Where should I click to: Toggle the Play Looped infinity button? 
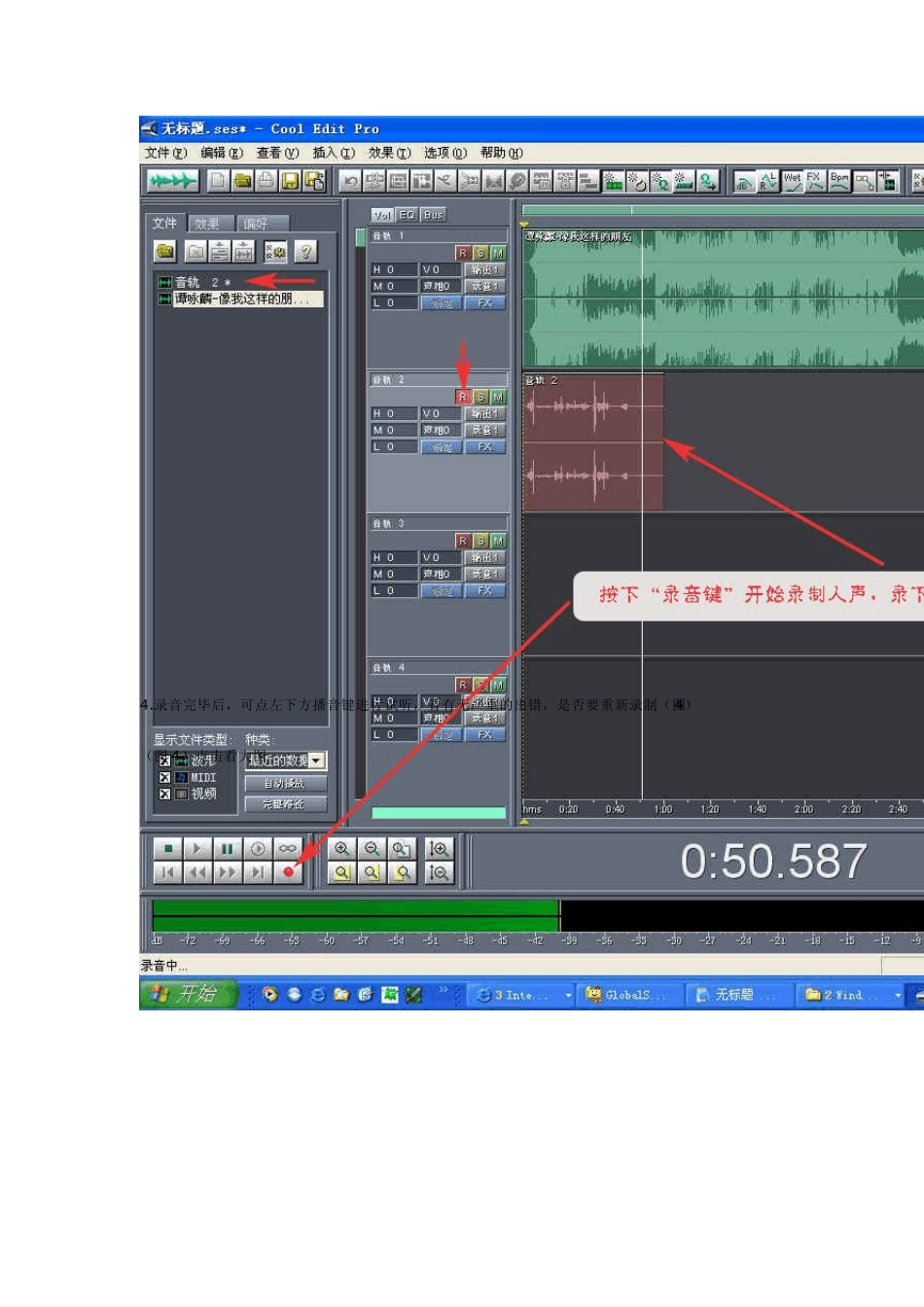[287, 849]
